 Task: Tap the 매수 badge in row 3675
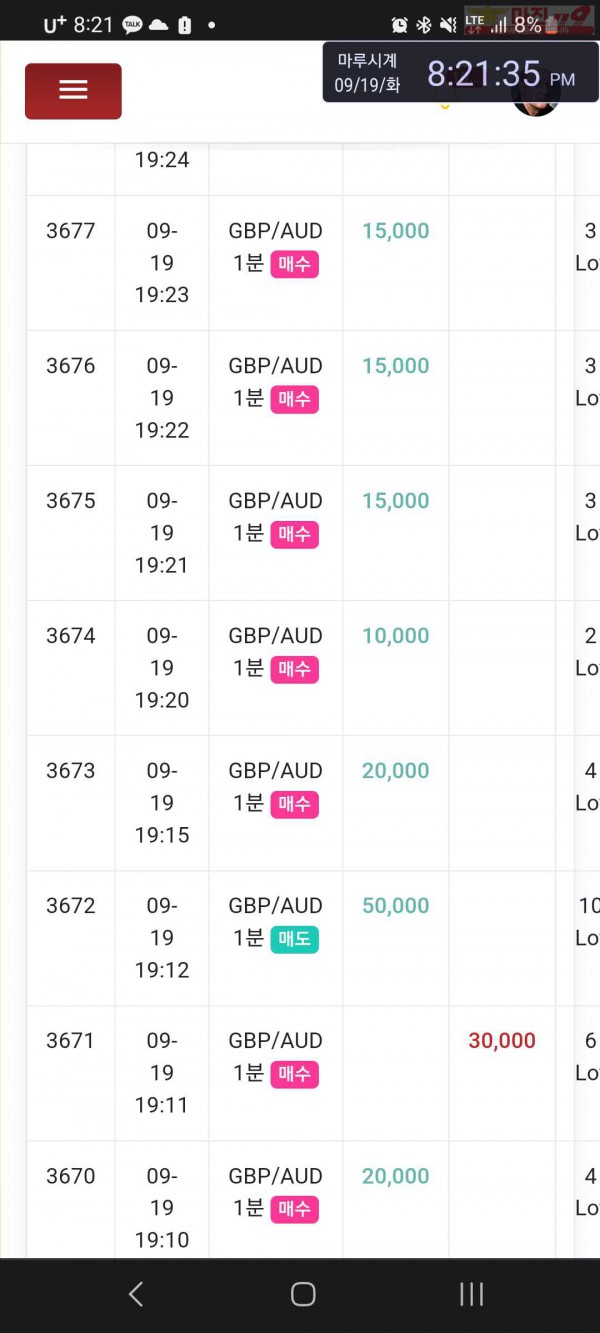(x=294, y=534)
